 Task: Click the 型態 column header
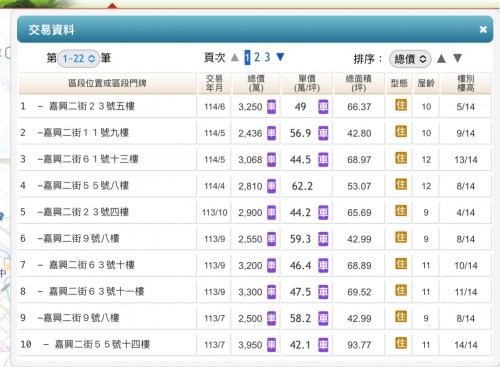[x=399, y=83]
